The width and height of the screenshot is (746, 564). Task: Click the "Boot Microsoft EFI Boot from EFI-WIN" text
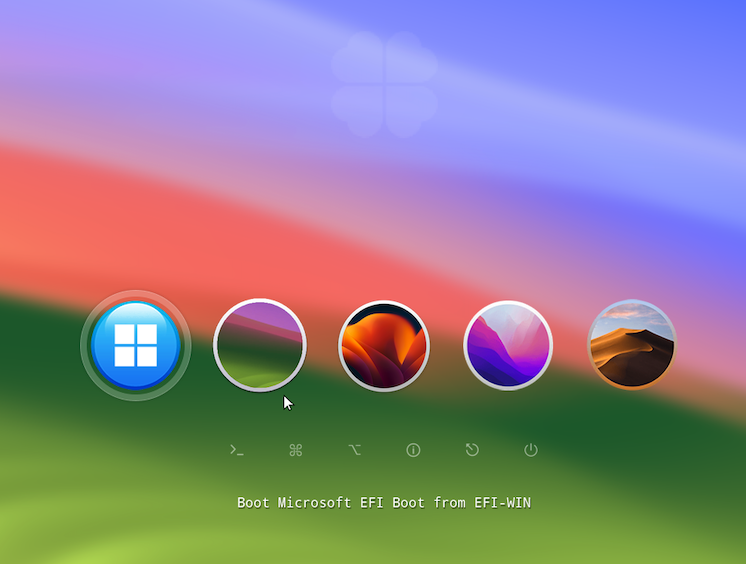click(384, 503)
